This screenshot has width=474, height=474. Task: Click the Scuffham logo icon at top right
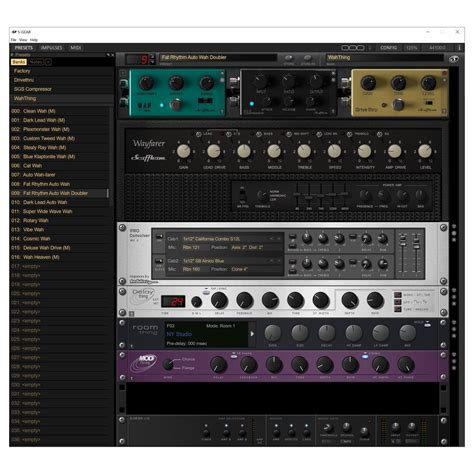tap(453, 59)
